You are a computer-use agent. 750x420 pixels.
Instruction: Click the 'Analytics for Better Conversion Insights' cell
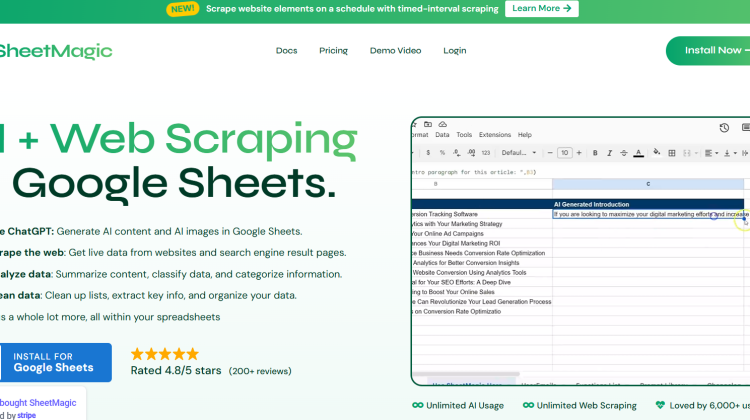click(x=482, y=263)
